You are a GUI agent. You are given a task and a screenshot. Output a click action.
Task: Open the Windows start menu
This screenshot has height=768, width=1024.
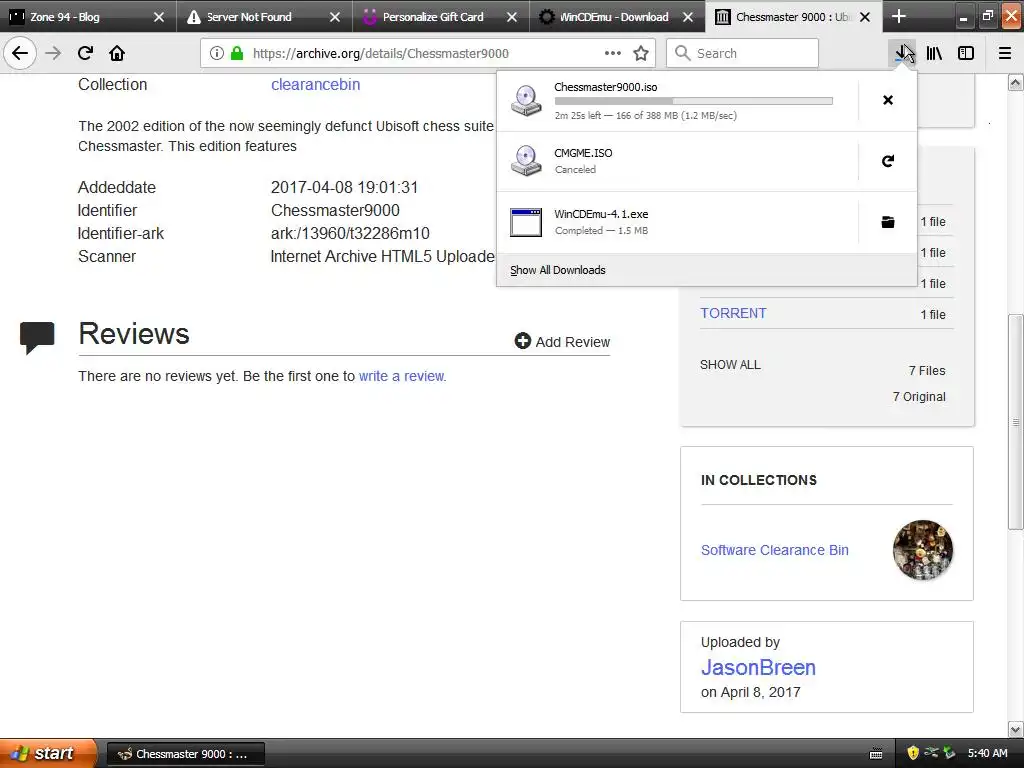pos(47,753)
